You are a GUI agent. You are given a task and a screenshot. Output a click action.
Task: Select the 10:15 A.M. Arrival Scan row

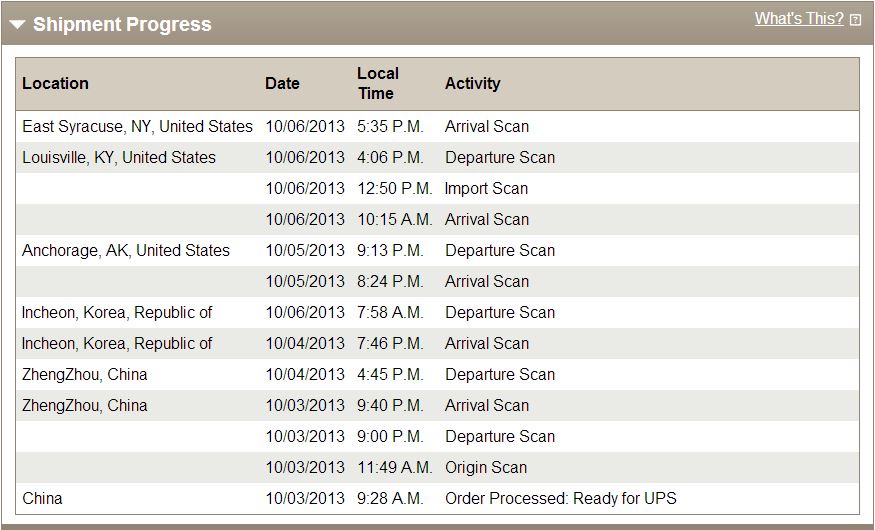tap(438, 219)
